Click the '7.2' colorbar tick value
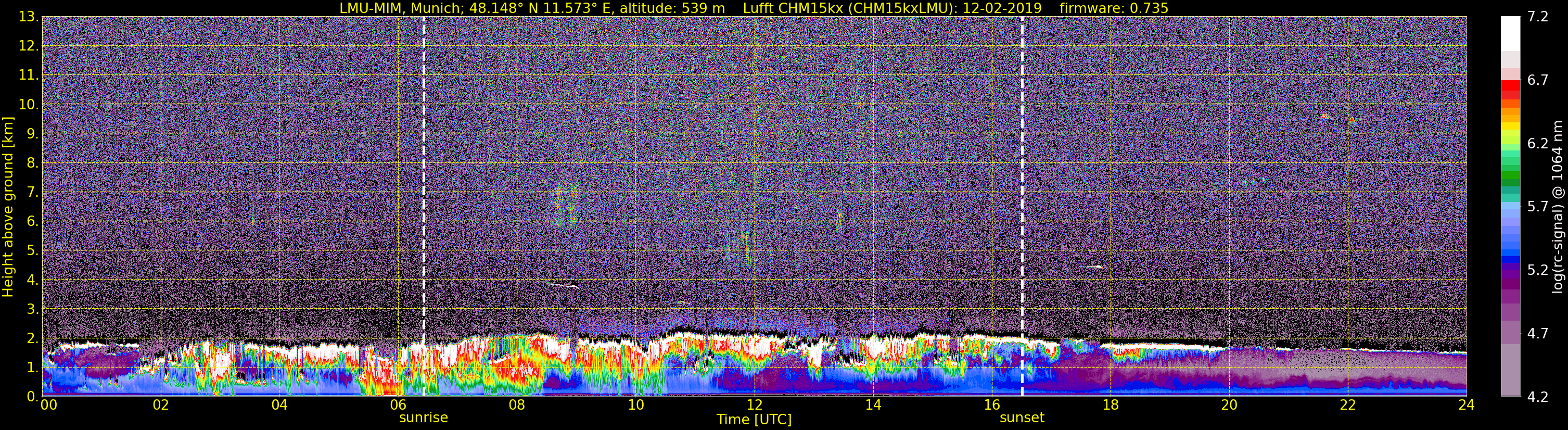The width and height of the screenshot is (1568, 430). pyautogui.click(x=1538, y=17)
